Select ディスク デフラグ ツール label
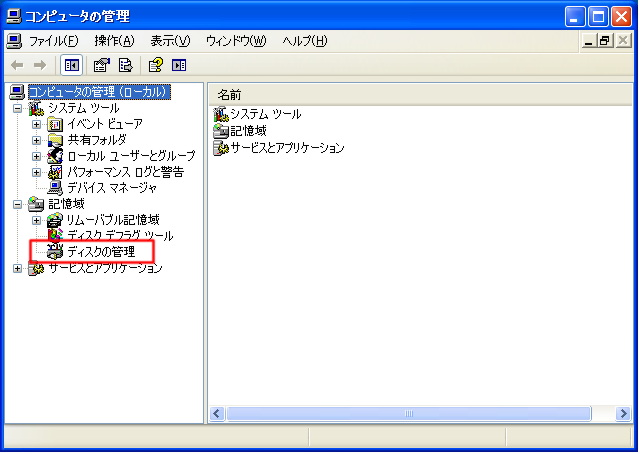The image size is (640, 454). 120,236
